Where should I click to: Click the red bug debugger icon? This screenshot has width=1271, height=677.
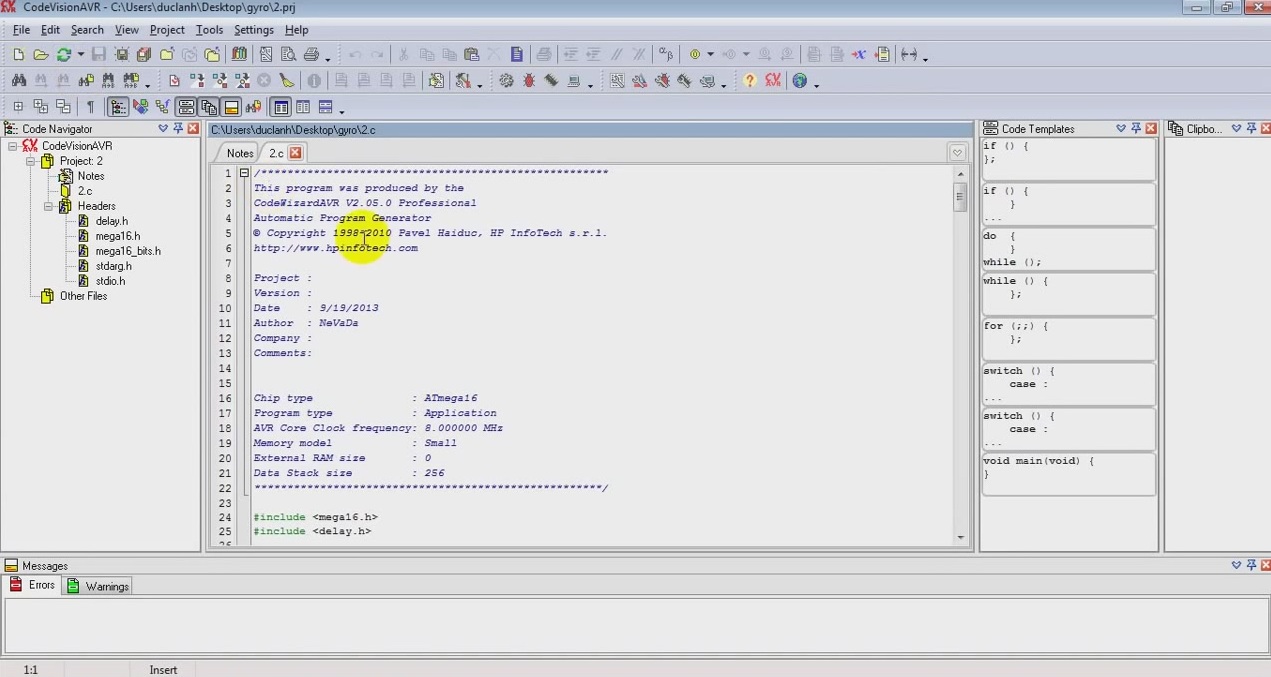528,81
